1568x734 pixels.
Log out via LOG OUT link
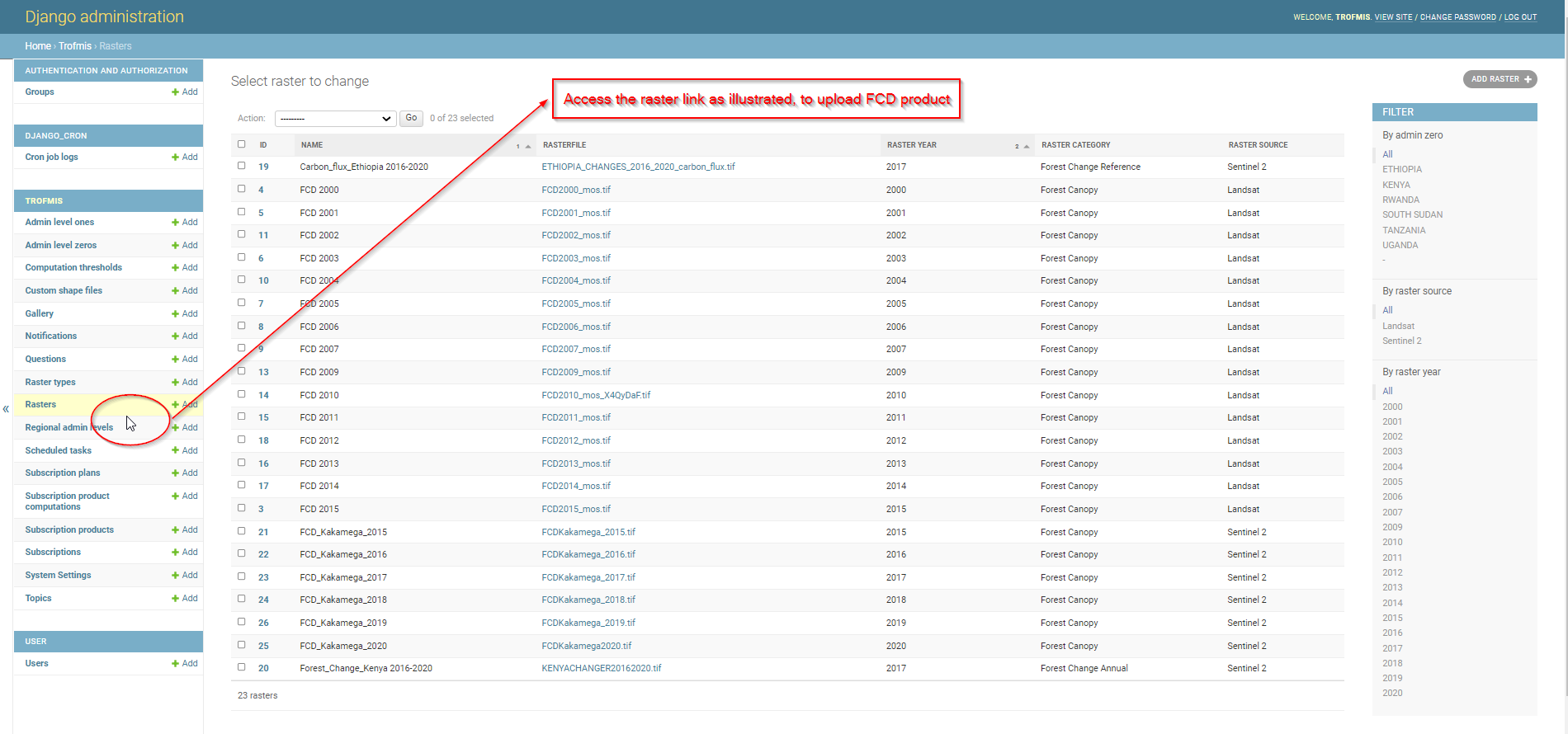(1520, 17)
